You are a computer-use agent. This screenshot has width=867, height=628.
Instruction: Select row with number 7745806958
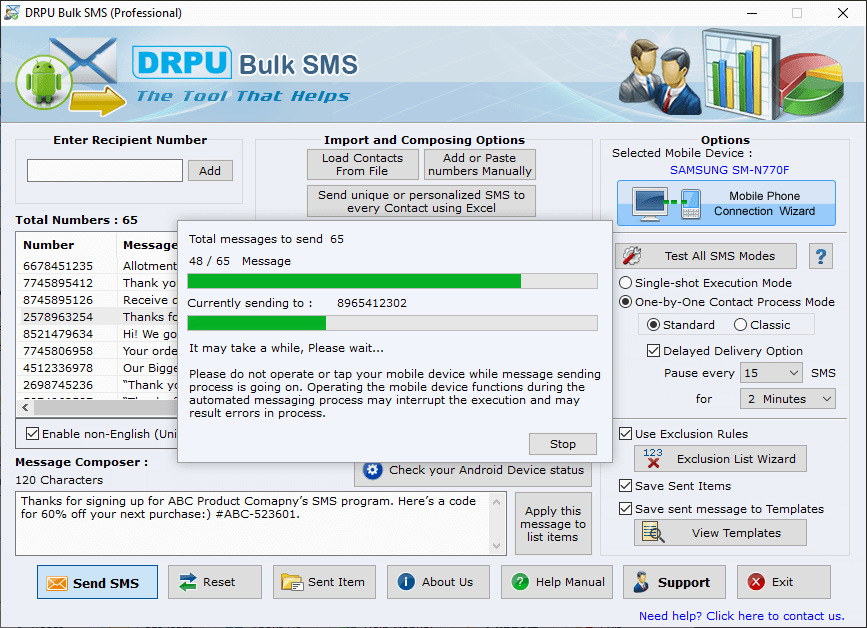97,351
